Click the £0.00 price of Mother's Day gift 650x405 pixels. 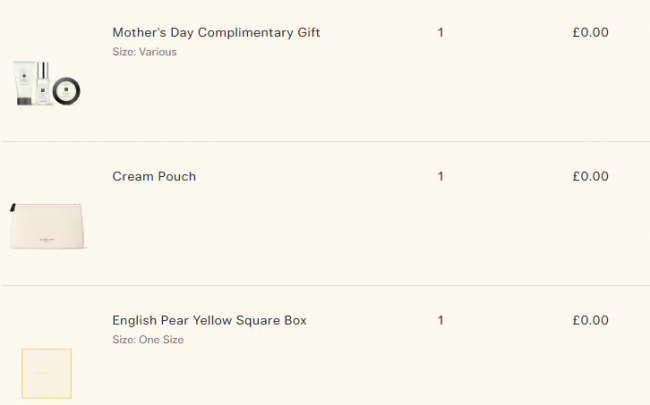click(x=590, y=33)
